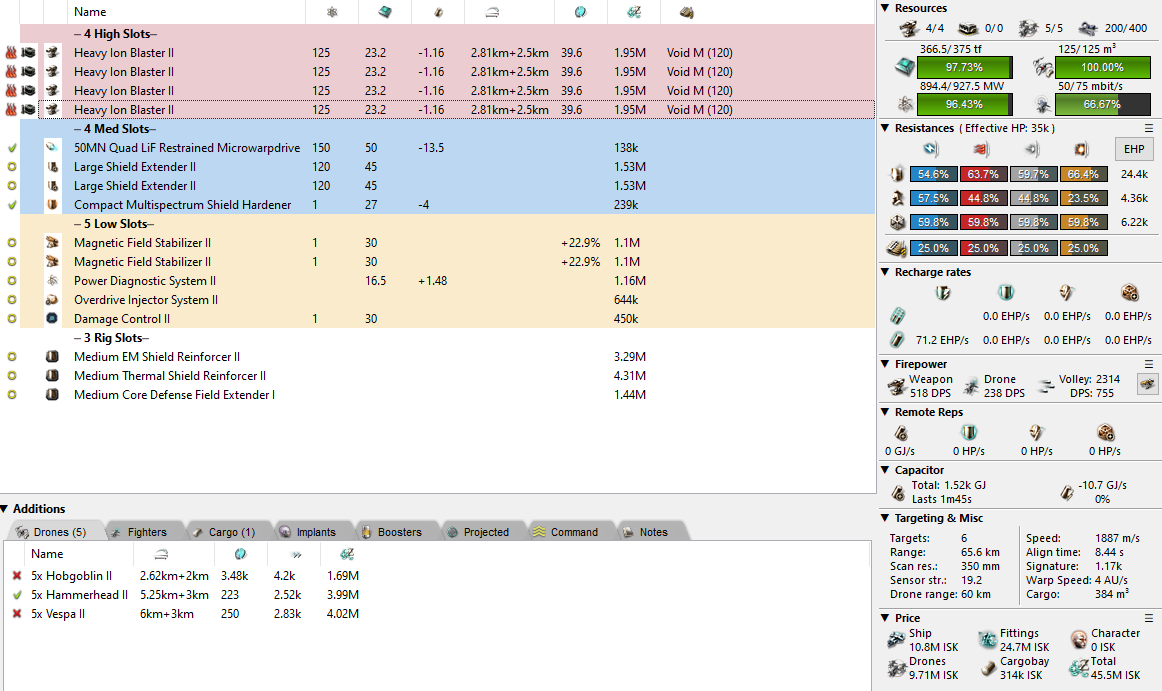Open the Implants tab
This screenshot has width=1162, height=691.
point(307,532)
